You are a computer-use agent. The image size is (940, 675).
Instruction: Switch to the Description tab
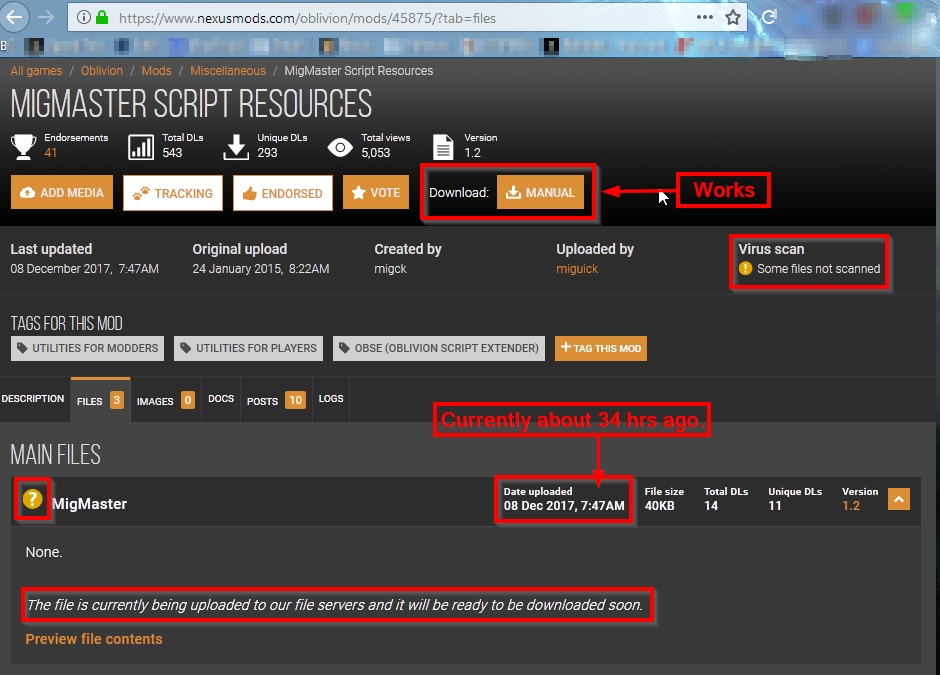pyautogui.click(x=33, y=399)
